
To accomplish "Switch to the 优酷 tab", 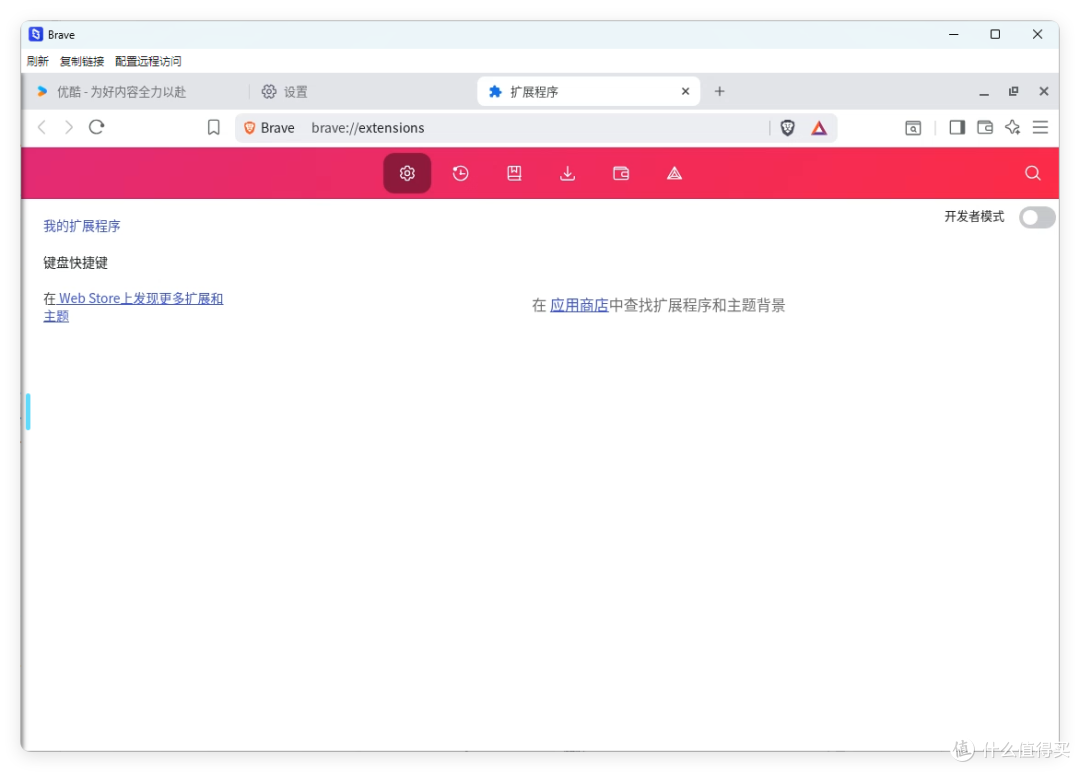I will click(121, 92).
